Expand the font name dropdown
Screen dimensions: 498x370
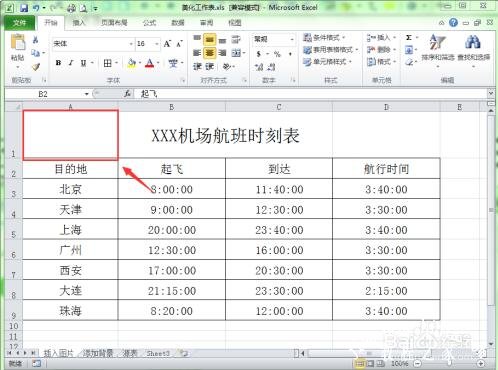(x=131, y=44)
